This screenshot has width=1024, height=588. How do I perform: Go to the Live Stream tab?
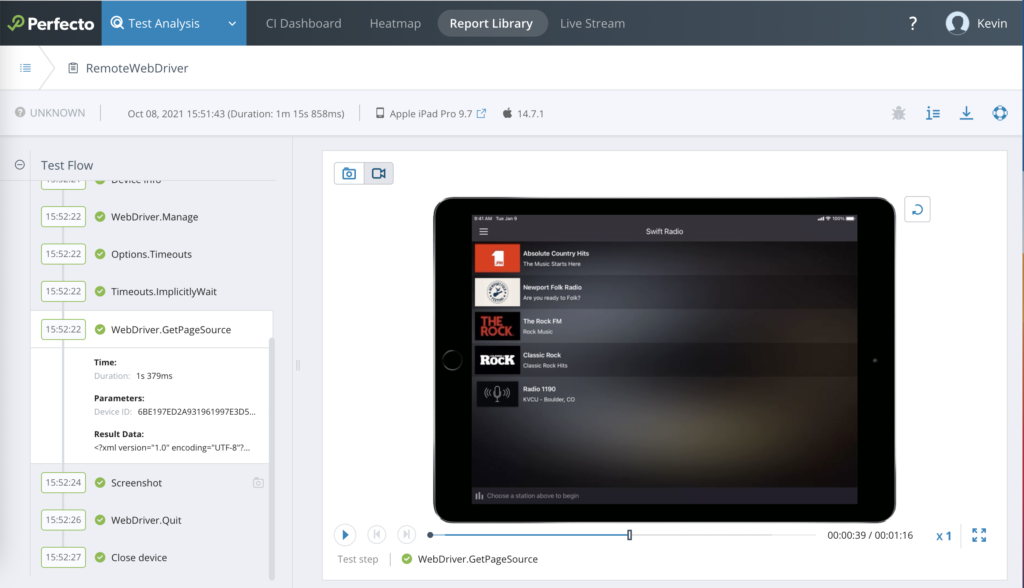592,24
